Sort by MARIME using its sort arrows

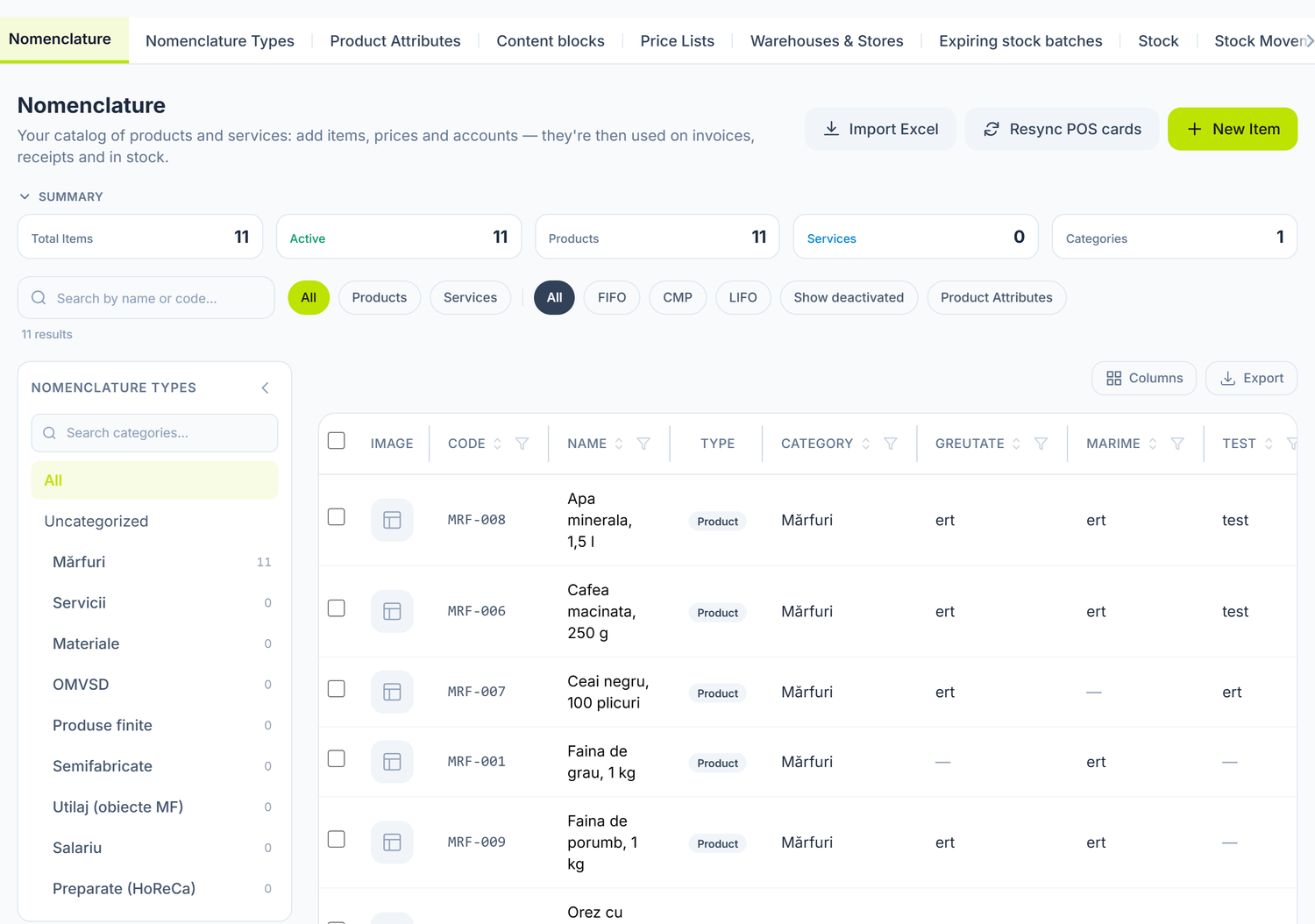tap(1153, 444)
